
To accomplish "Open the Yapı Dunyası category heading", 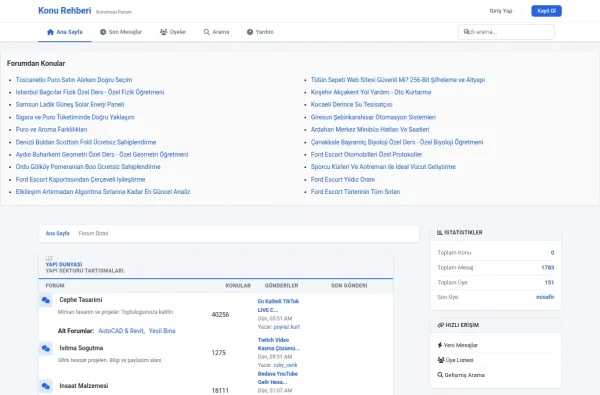I will pos(64,264).
